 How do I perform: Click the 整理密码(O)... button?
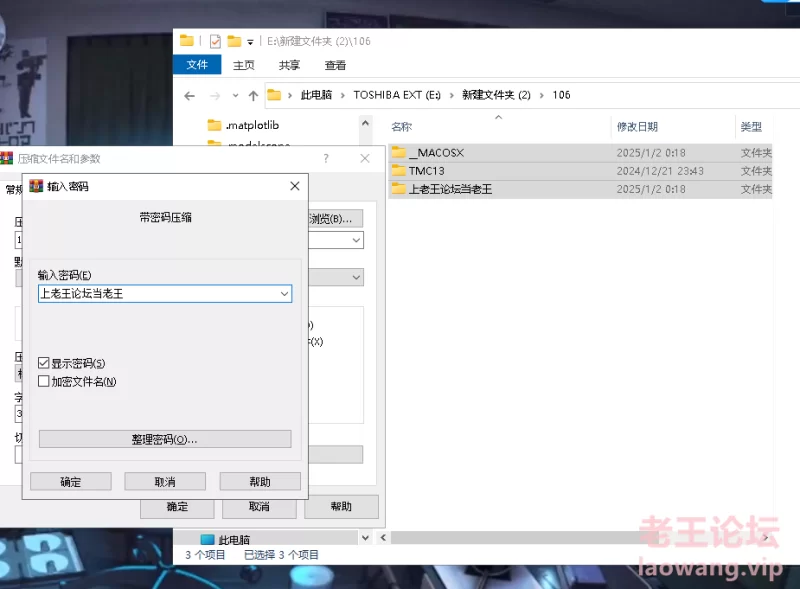165,439
